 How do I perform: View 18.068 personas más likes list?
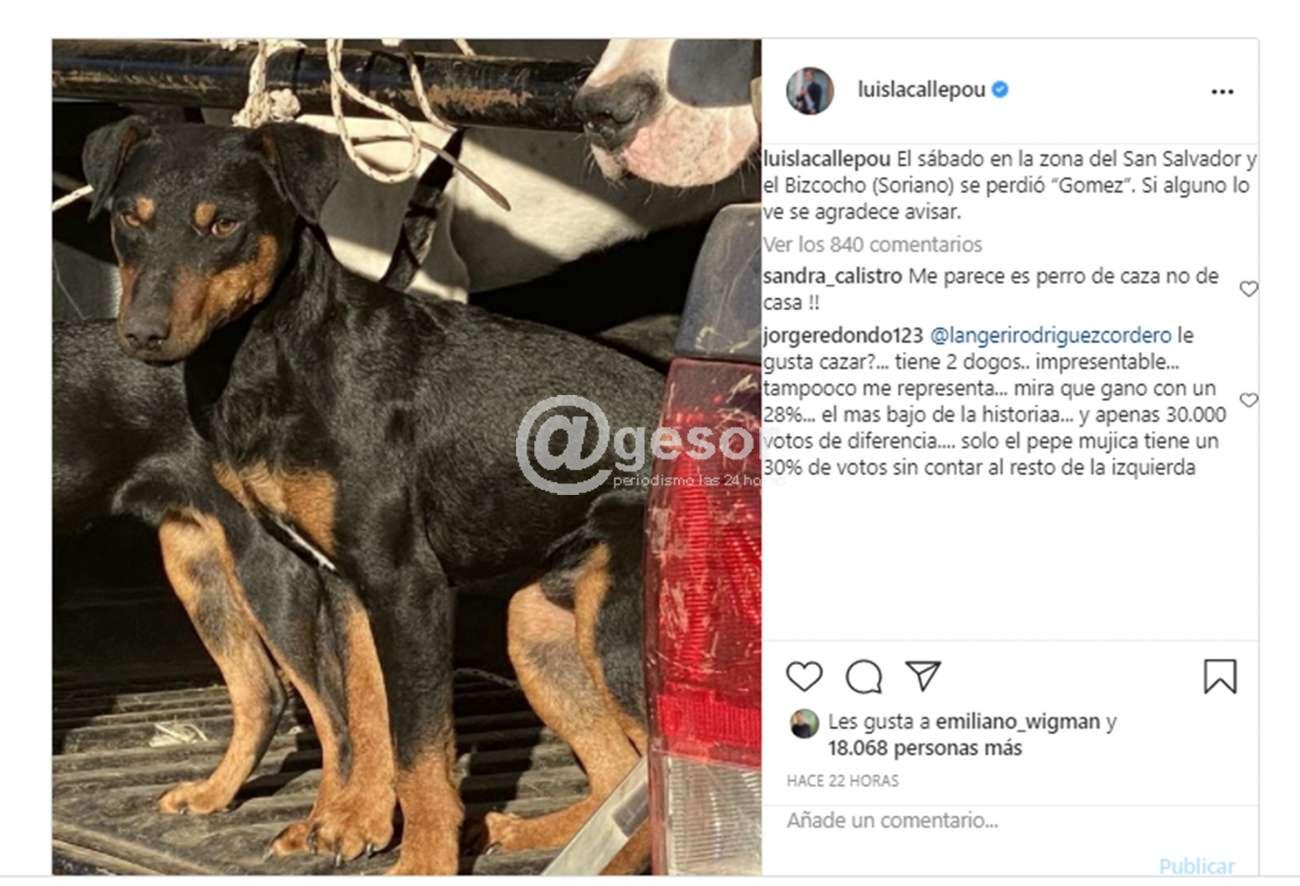925,748
